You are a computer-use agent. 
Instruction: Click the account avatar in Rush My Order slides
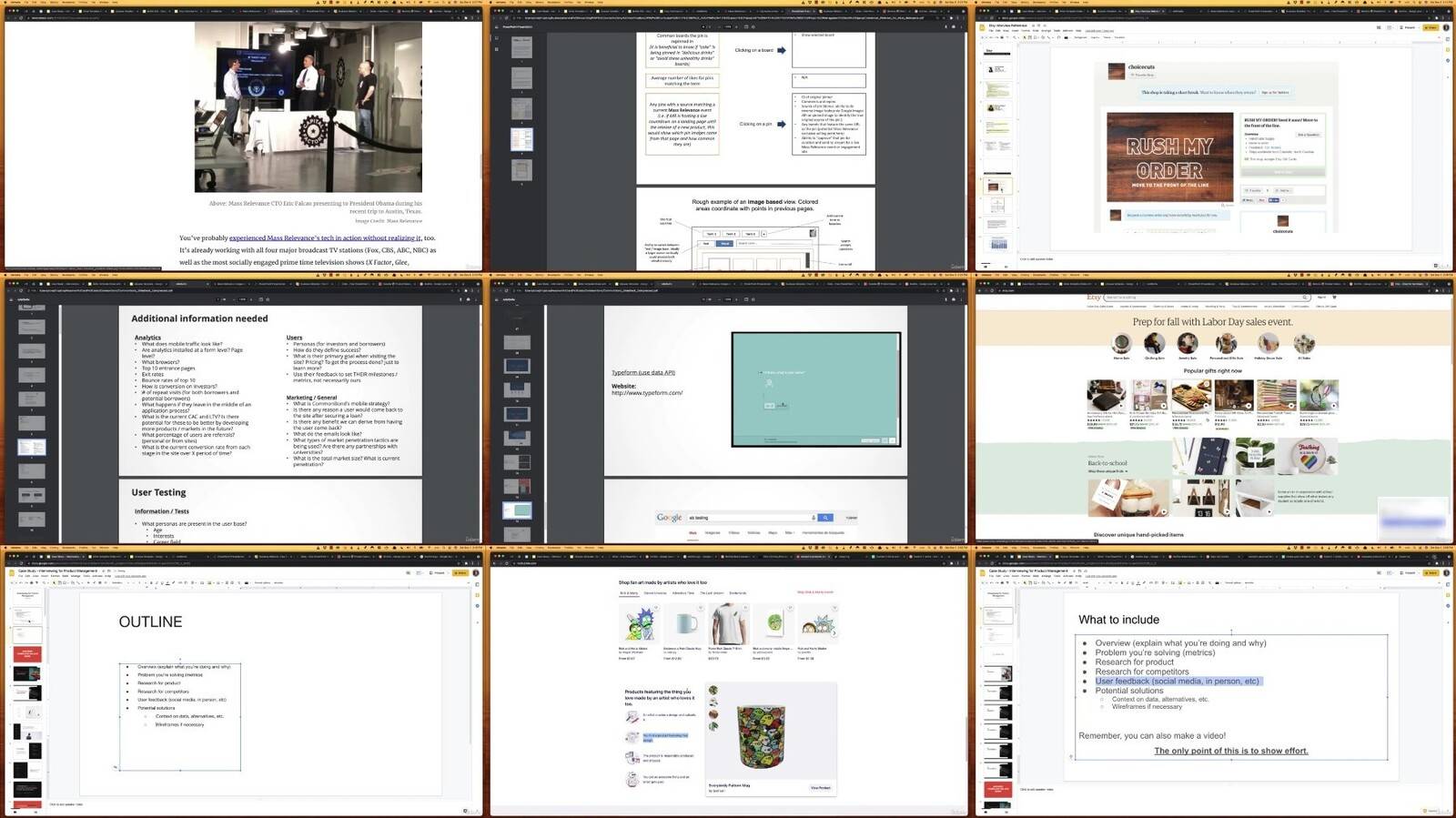pos(1446,27)
